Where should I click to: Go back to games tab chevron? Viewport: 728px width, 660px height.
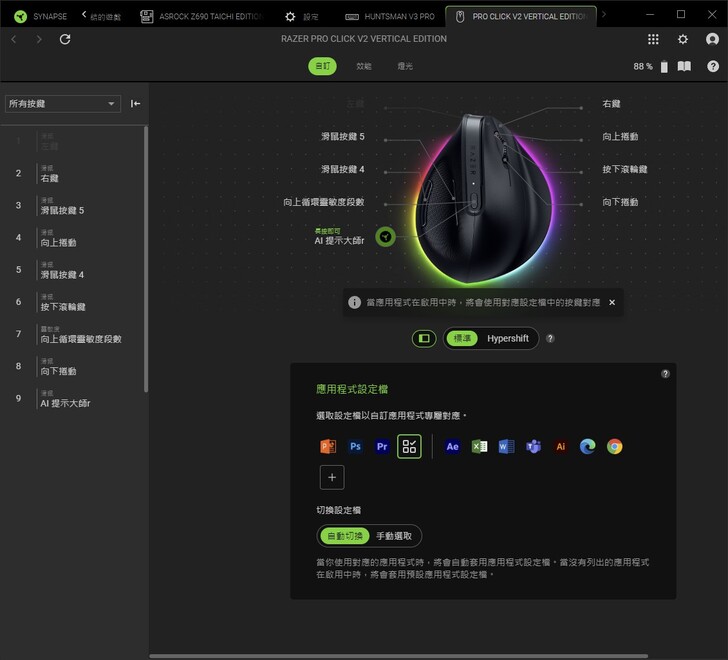(84, 15)
